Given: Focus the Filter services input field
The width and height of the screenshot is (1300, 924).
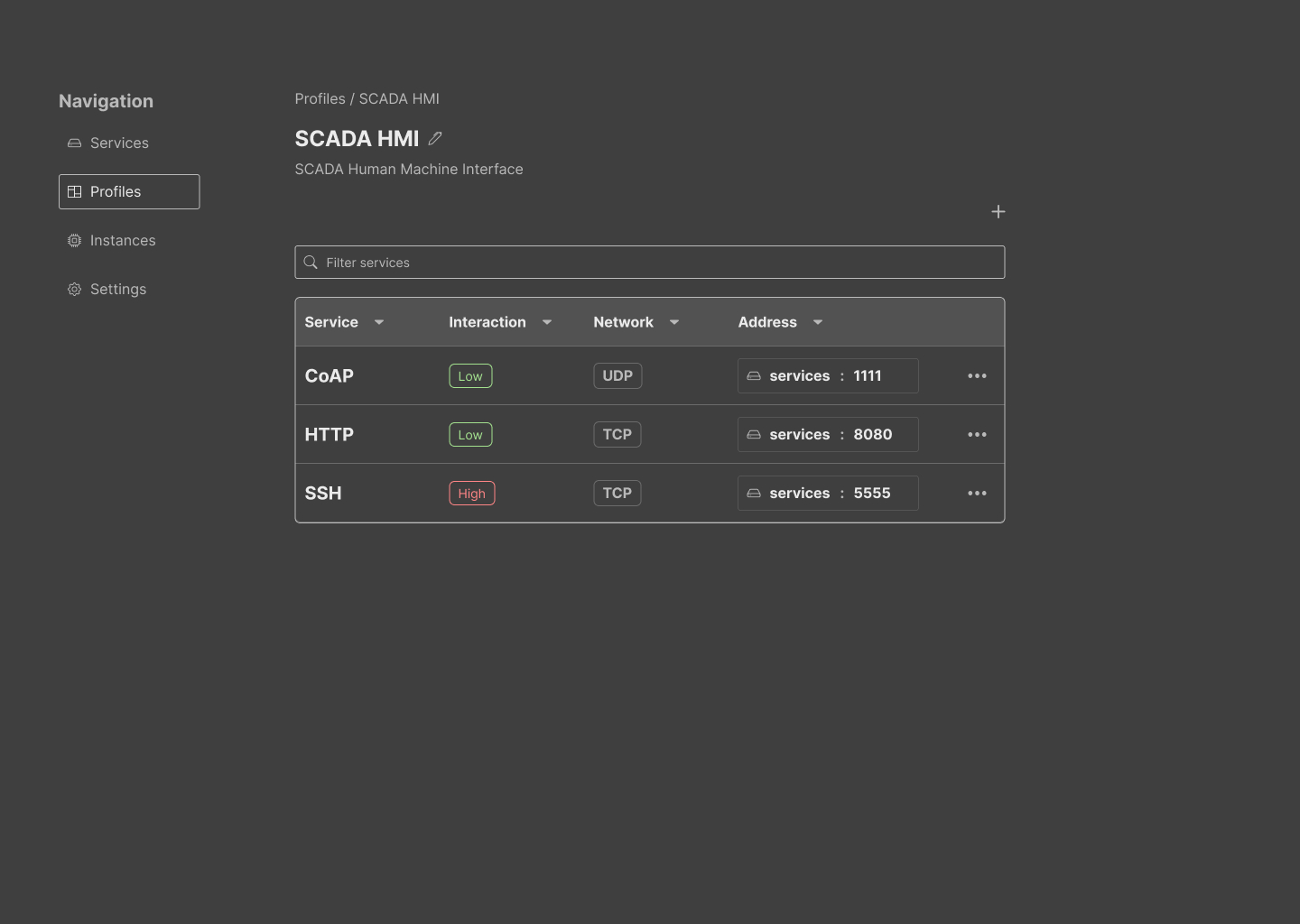Looking at the screenshot, I should (x=659, y=263).
